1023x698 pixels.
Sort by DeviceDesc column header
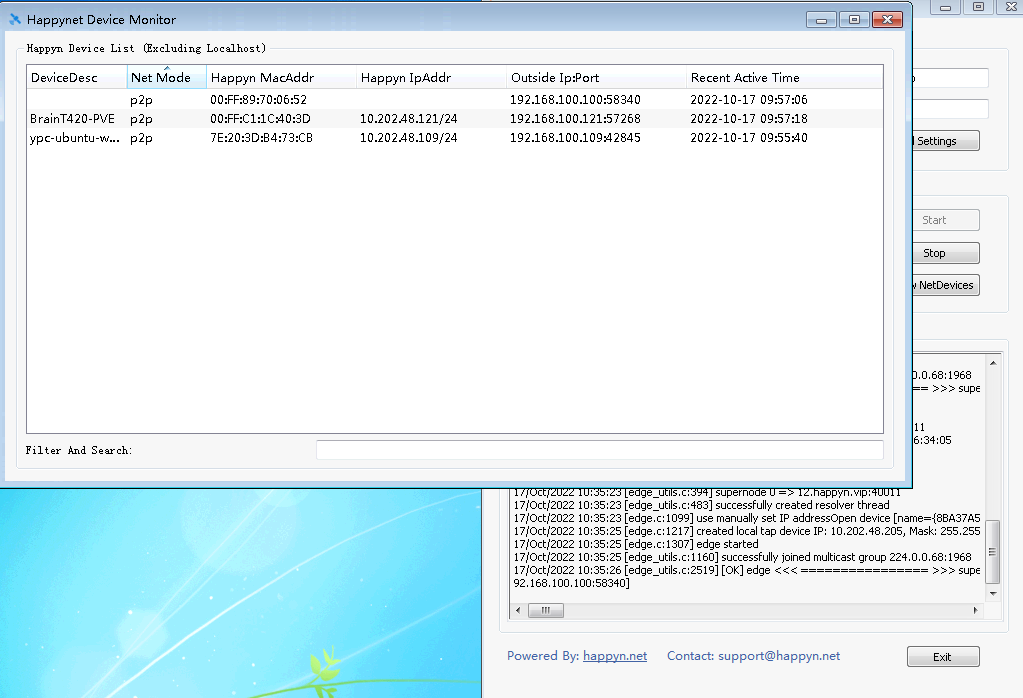[x=77, y=77]
